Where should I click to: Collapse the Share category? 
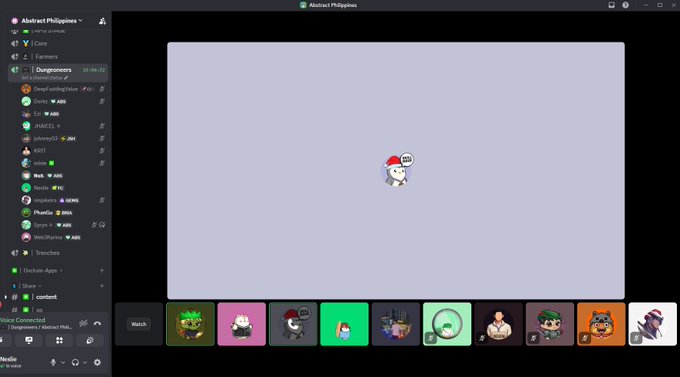[x=28, y=286]
